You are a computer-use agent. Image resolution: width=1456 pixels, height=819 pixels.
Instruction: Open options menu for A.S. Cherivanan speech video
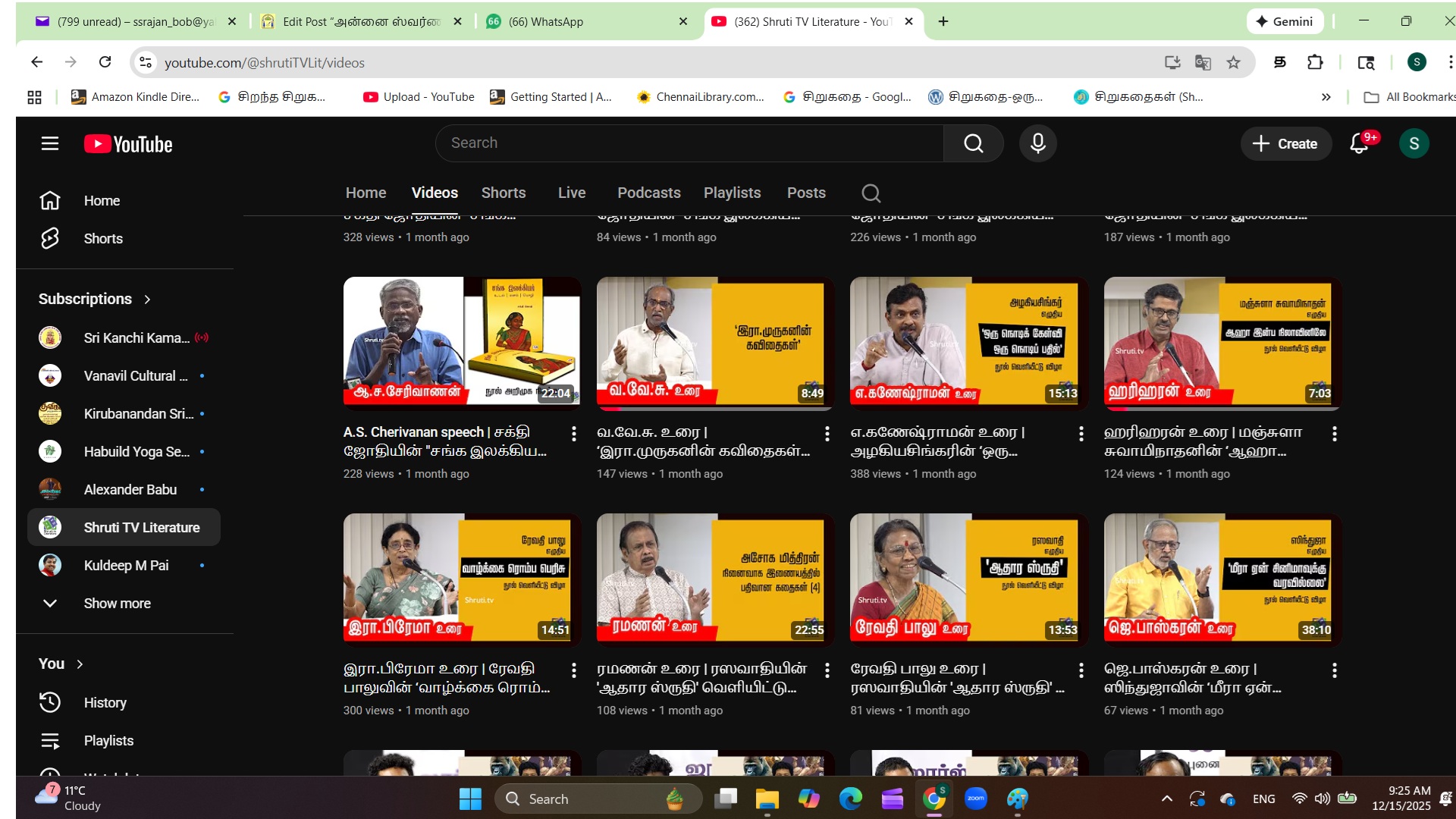coord(574,434)
